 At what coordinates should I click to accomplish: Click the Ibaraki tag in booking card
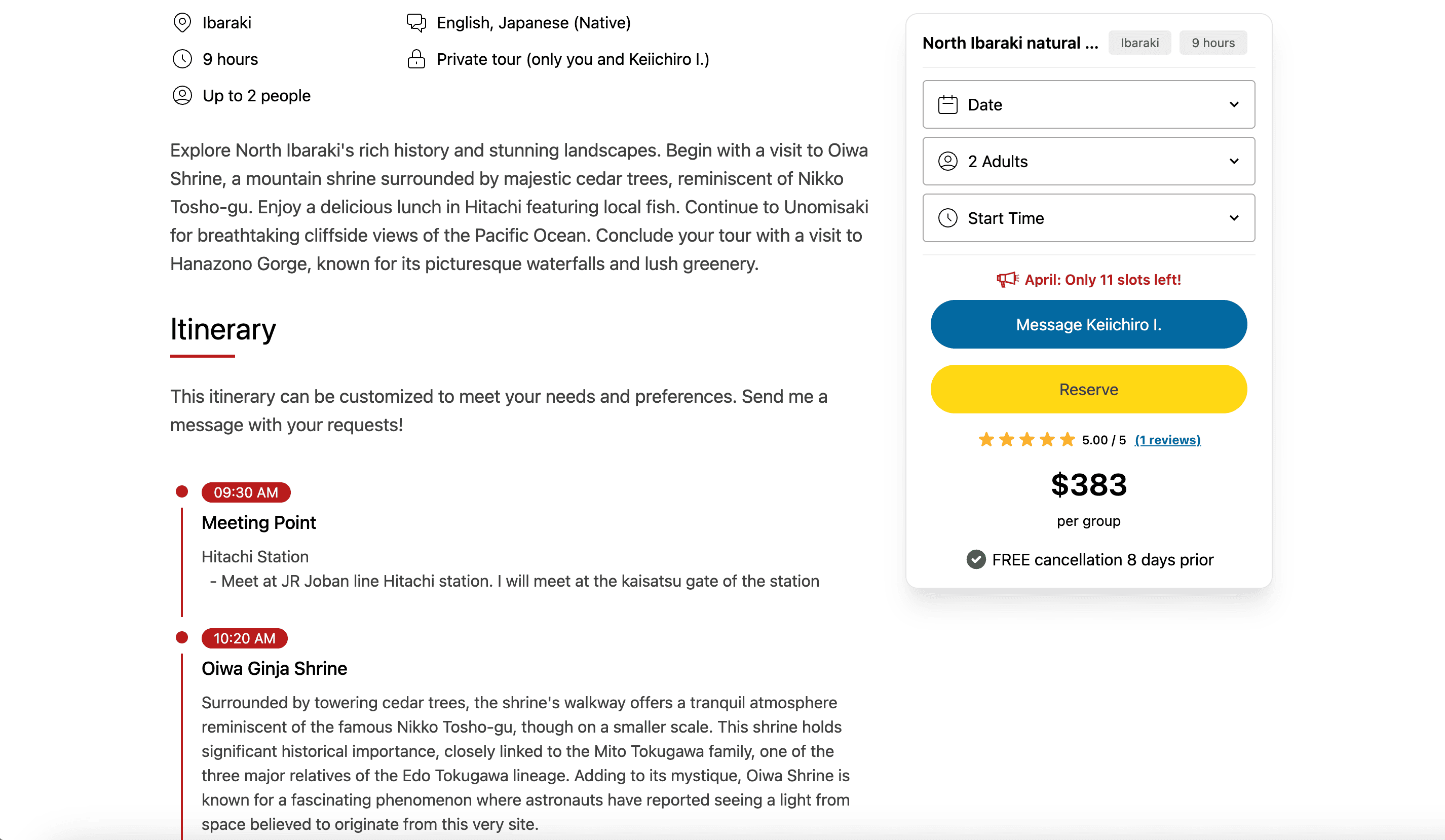pos(1139,43)
